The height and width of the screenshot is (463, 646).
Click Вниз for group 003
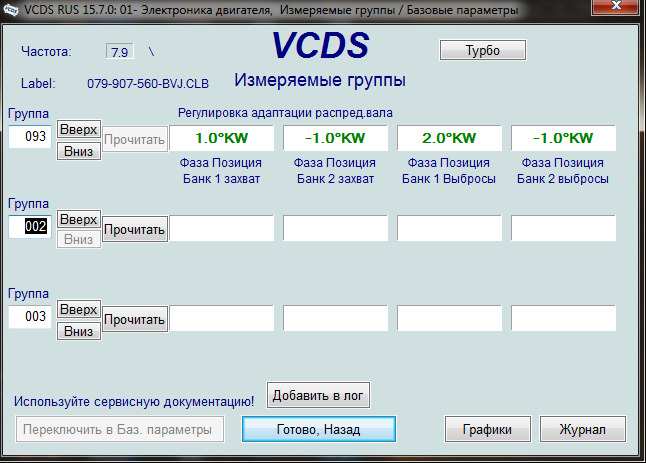click(79, 331)
